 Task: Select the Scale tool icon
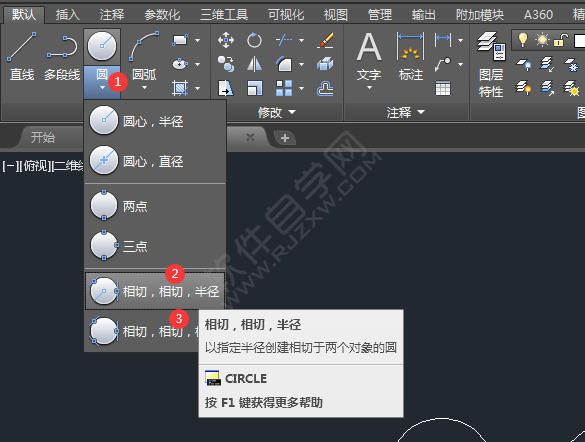tap(254, 89)
